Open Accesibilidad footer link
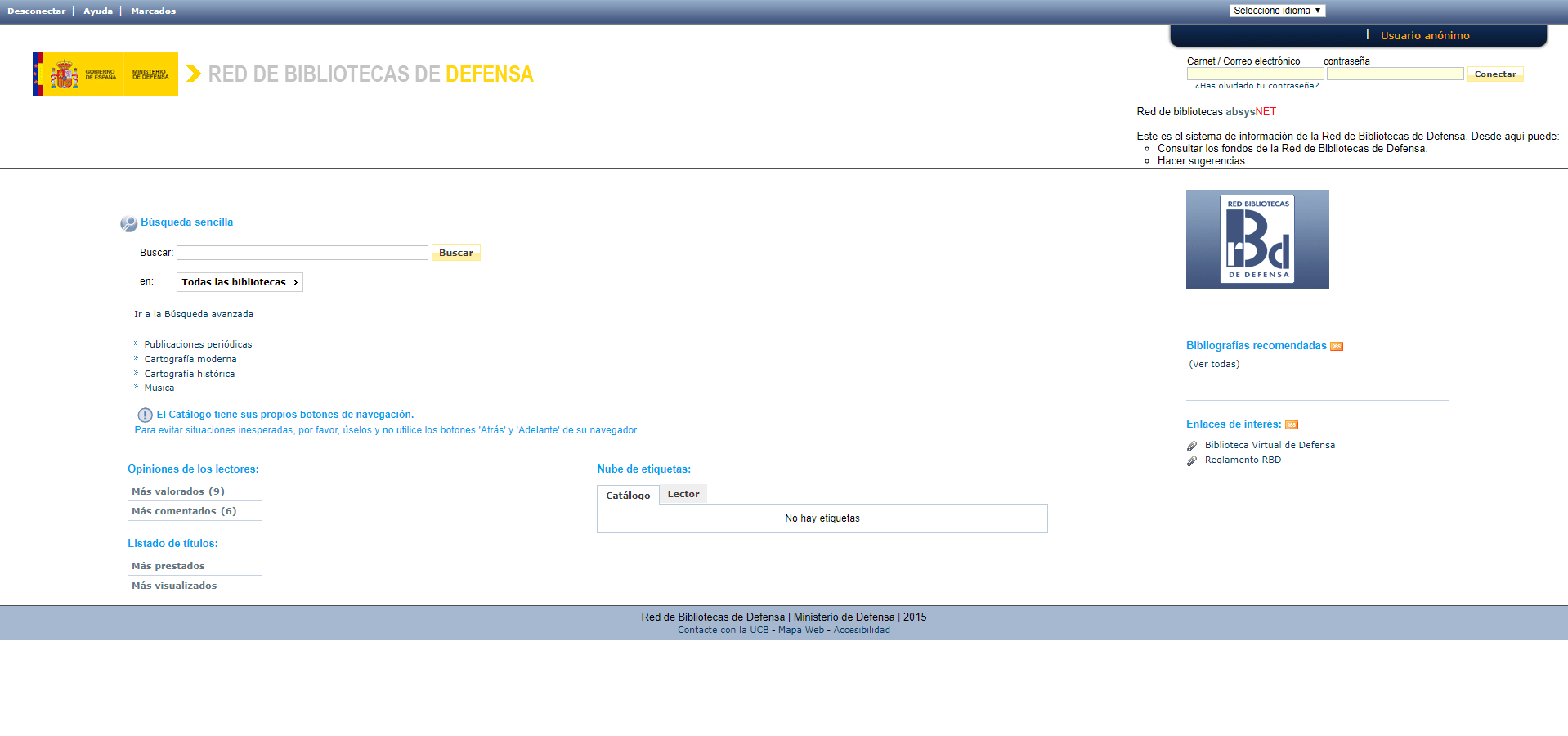This screenshot has width=1568, height=736. coord(862,630)
